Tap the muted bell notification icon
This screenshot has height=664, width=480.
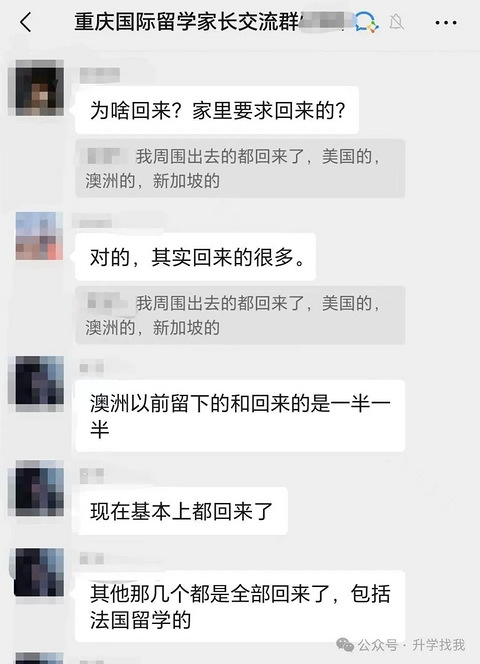click(397, 22)
